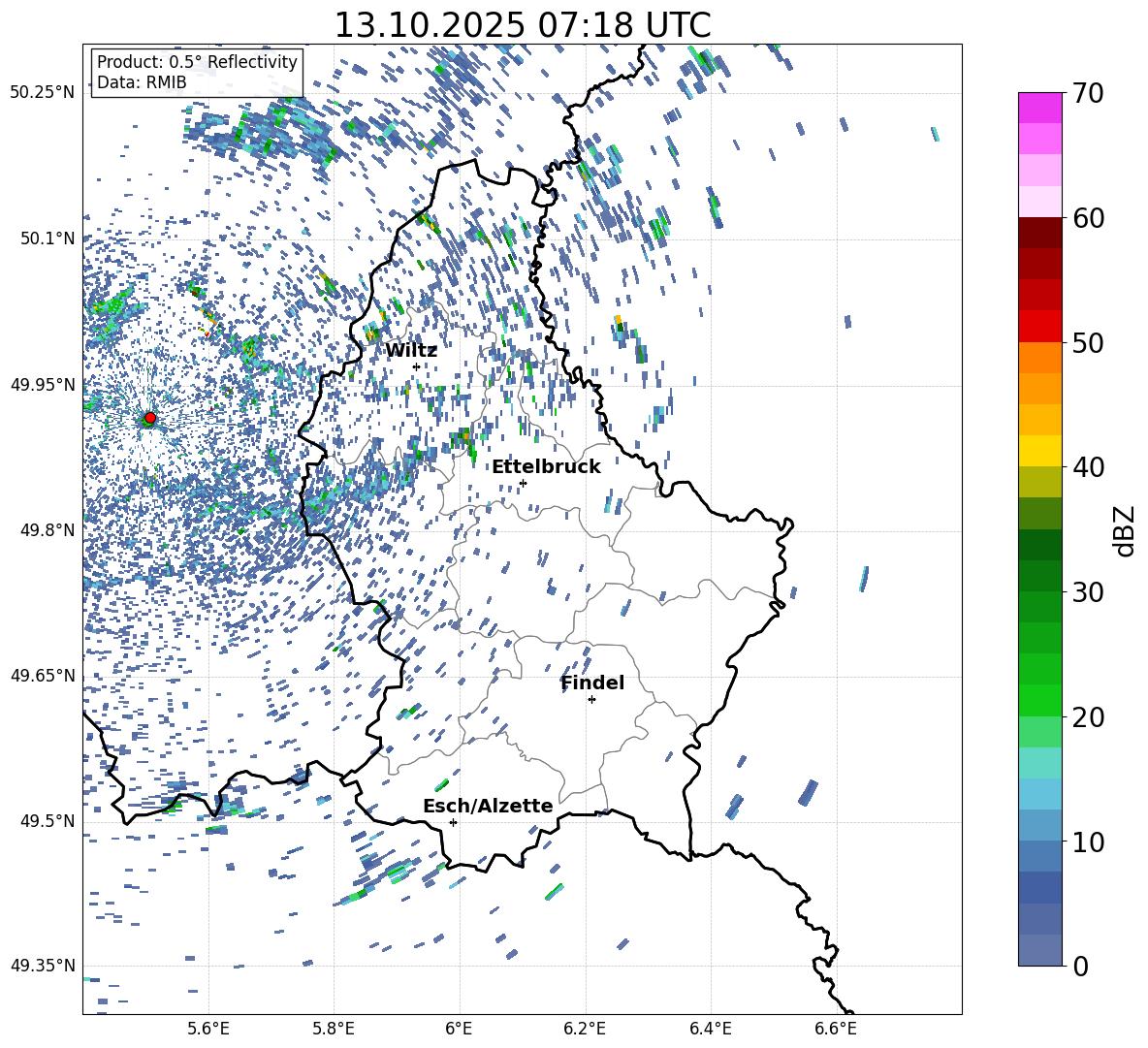The width and height of the screenshot is (1148, 1048).
Task: Pick the dark maroon swatch below 60
Action: 1040,233
